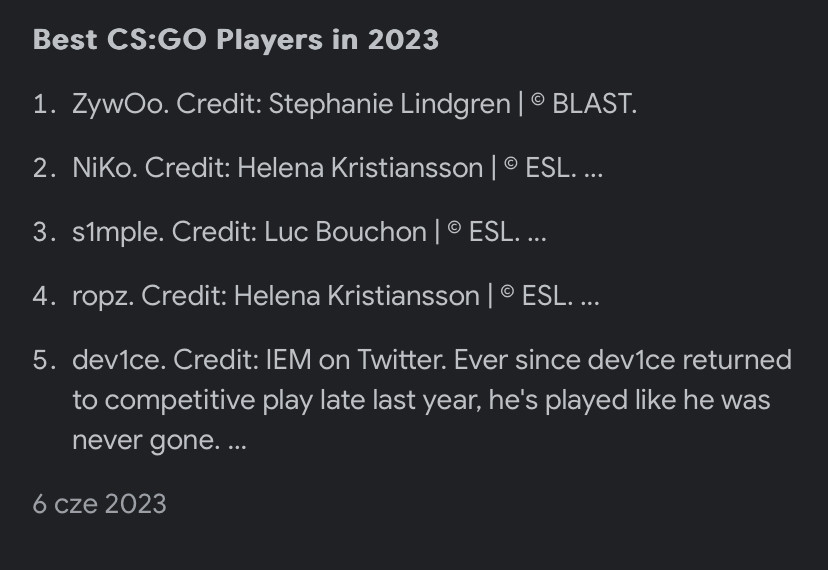Screen dimensions: 828x570
Task: Click the ellipsis after NiKo's ESL credit
Action: click(594, 176)
